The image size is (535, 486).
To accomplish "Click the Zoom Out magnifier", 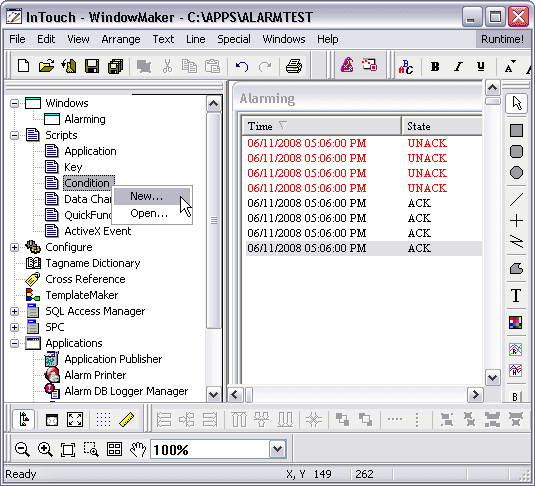I will 22,449.
